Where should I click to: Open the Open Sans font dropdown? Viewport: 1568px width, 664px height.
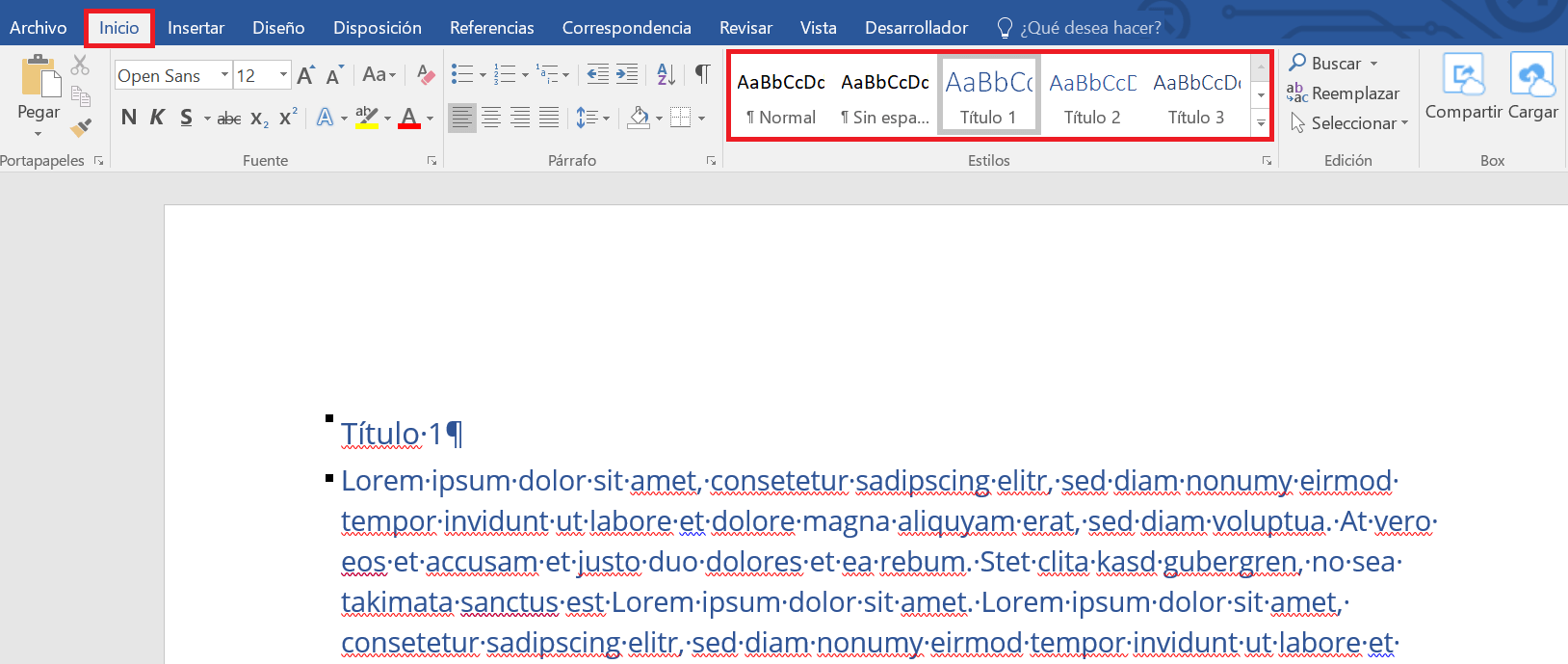click(224, 75)
